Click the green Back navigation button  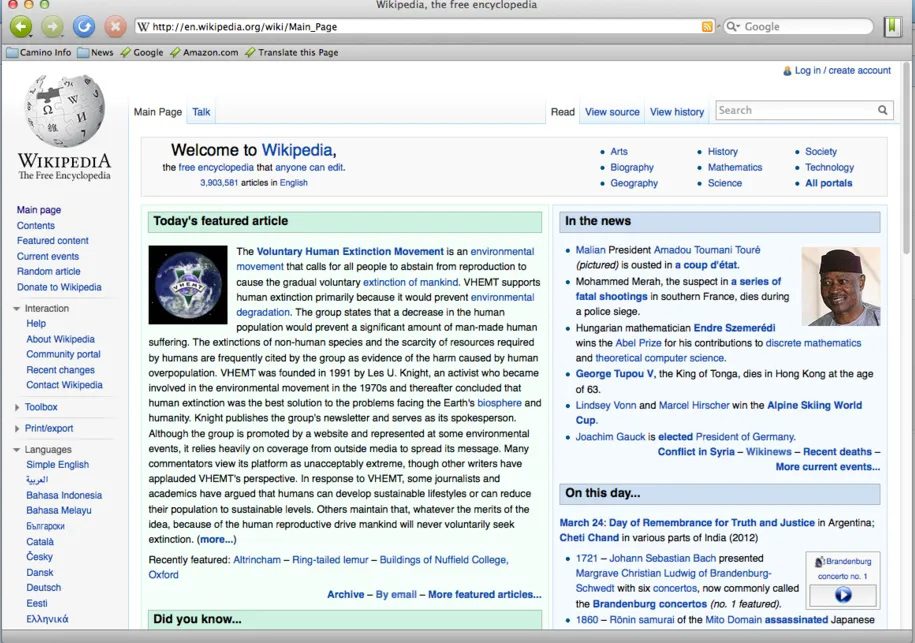click(21, 26)
